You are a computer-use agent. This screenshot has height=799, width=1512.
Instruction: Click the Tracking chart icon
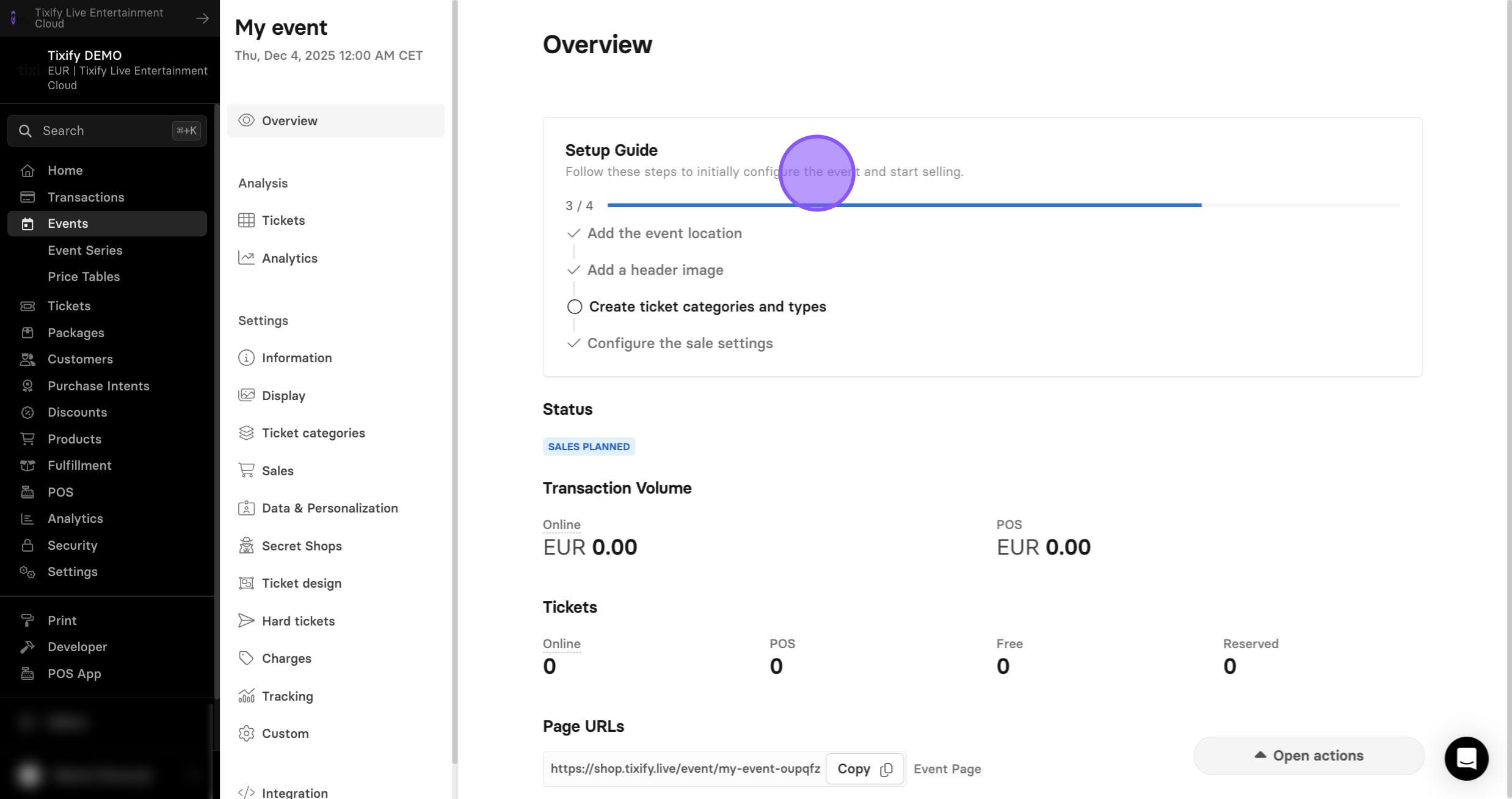point(246,696)
